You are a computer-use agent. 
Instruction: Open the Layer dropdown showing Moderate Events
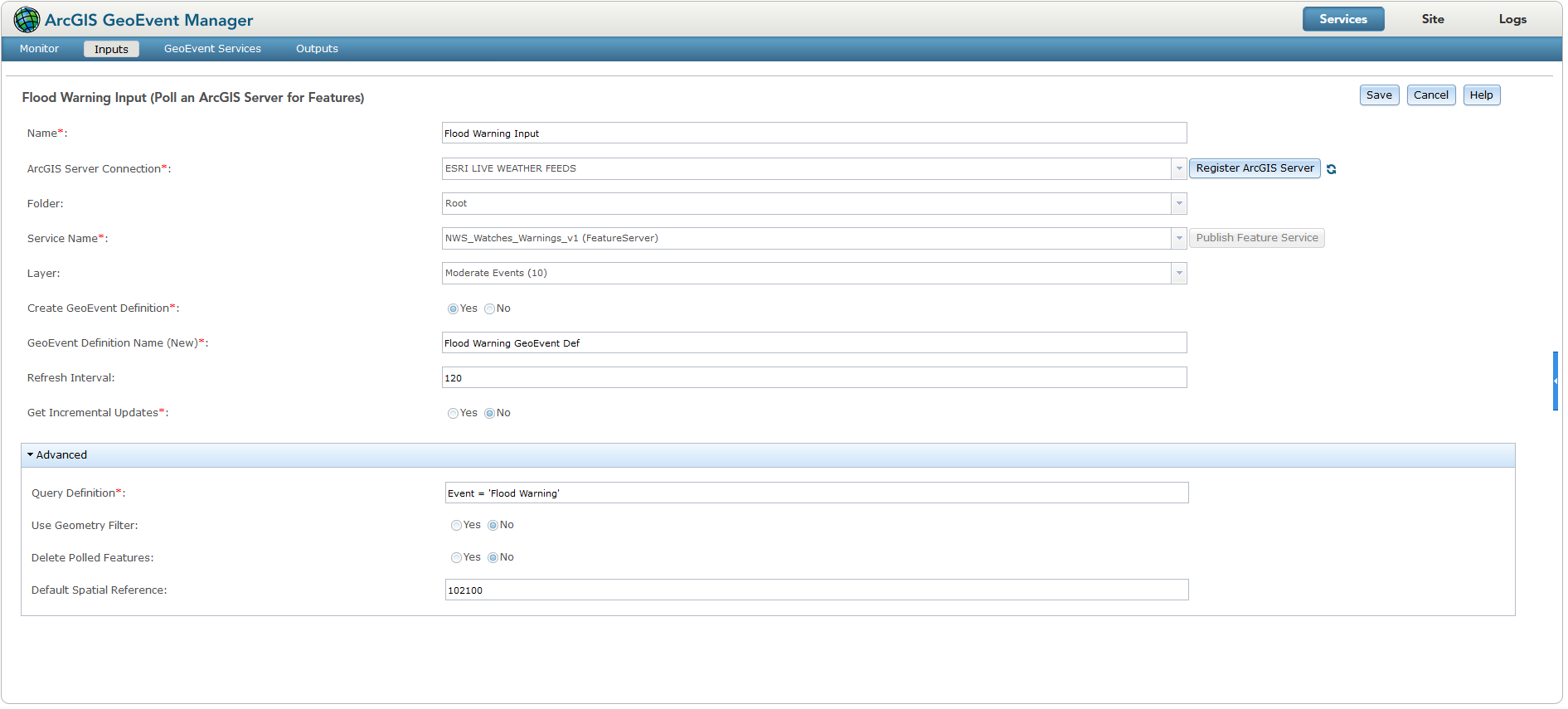click(x=1178, y=273)
